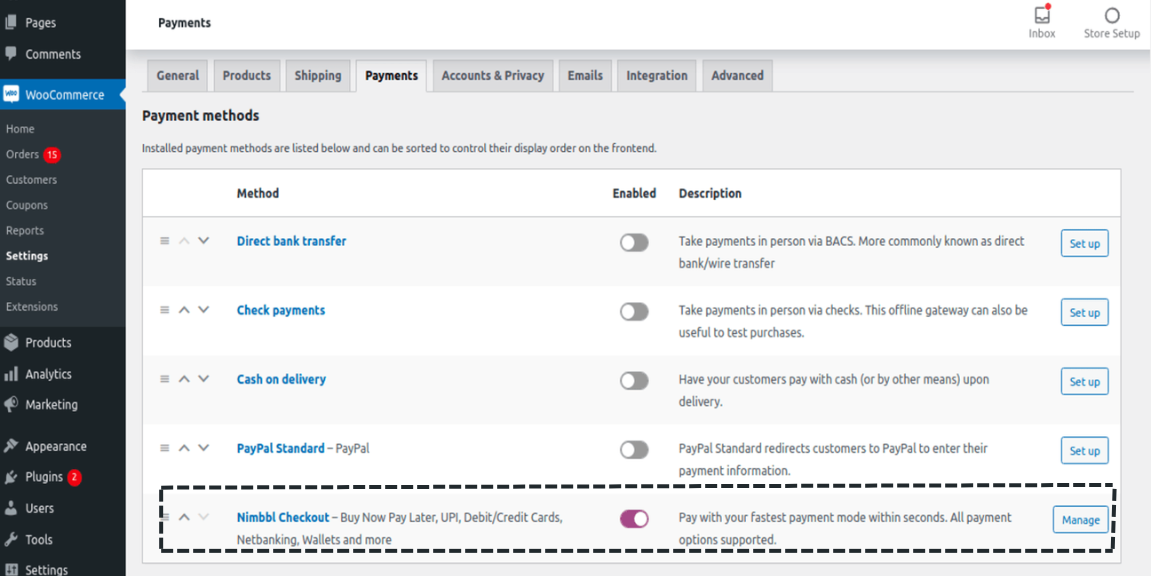This screenshot has height=576, width=1151.
Task: Switch to the Shipping tab
Action: coord(318,76)
